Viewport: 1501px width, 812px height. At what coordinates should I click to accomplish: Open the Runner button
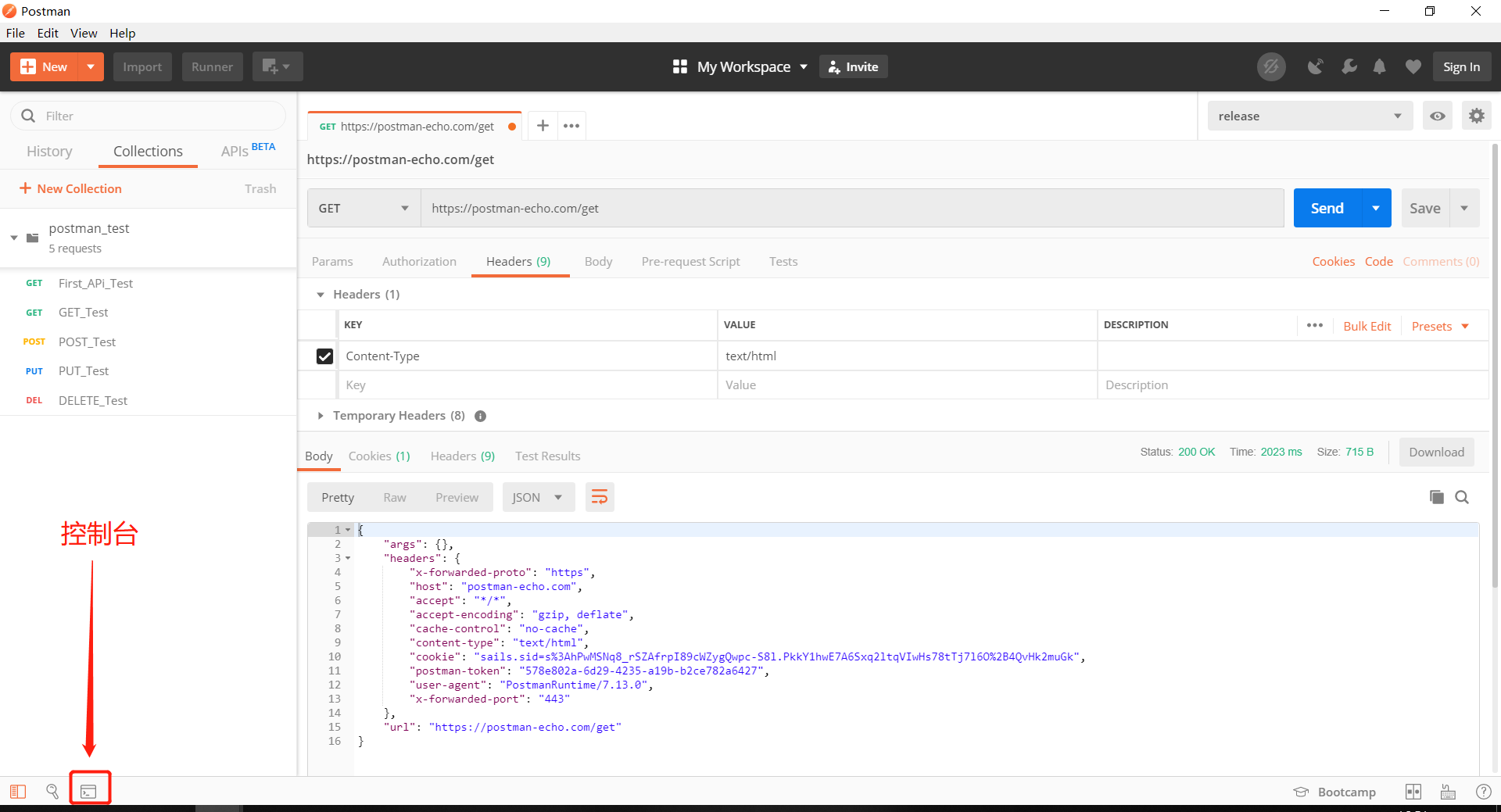(x=212, y=66)
